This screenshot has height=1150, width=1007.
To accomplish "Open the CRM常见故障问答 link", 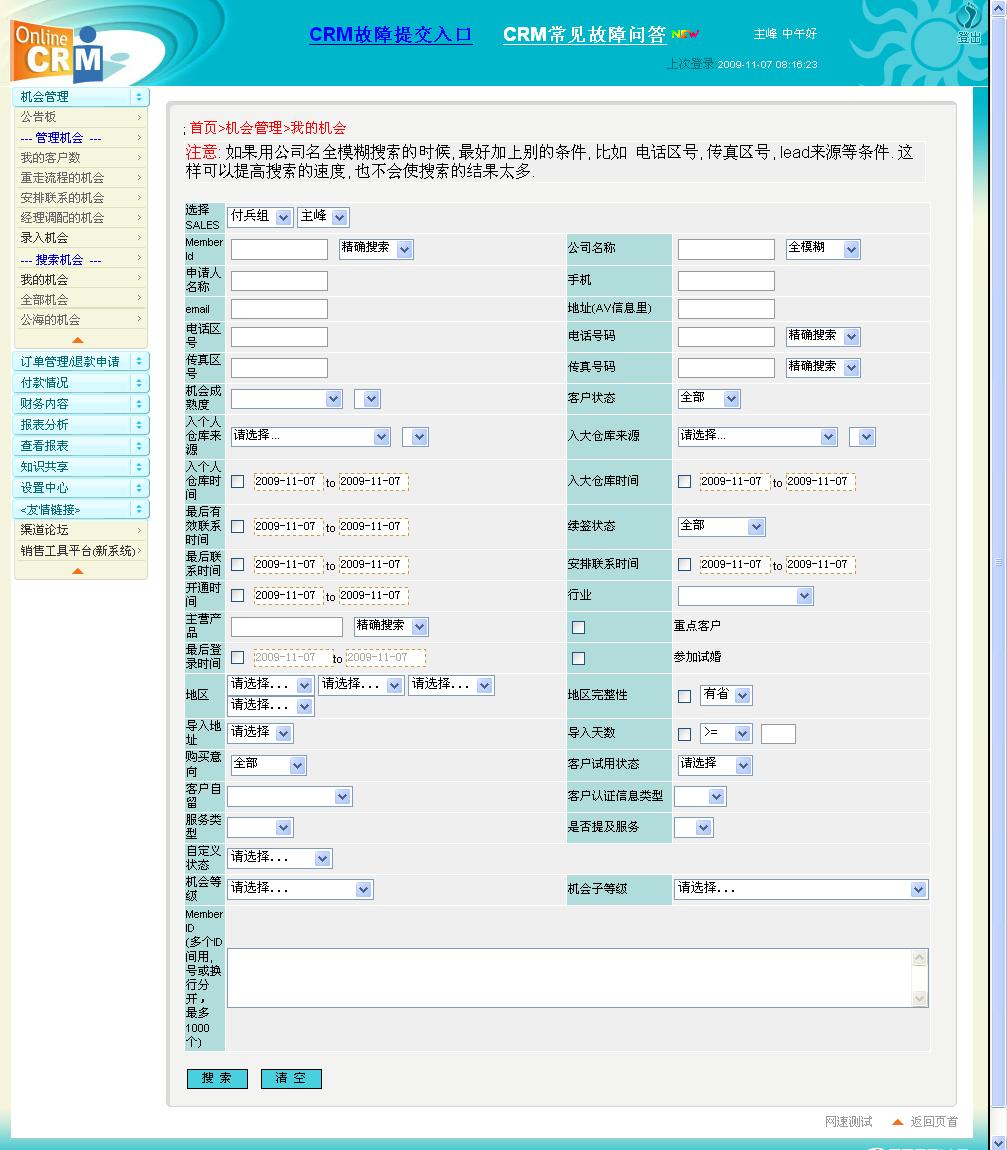I will click(585, 34).
